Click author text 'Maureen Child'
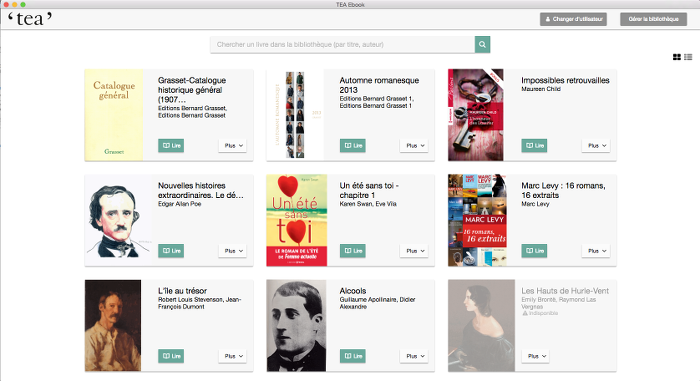This screenshot has width=700, height=381. click(x=541, y=89)
